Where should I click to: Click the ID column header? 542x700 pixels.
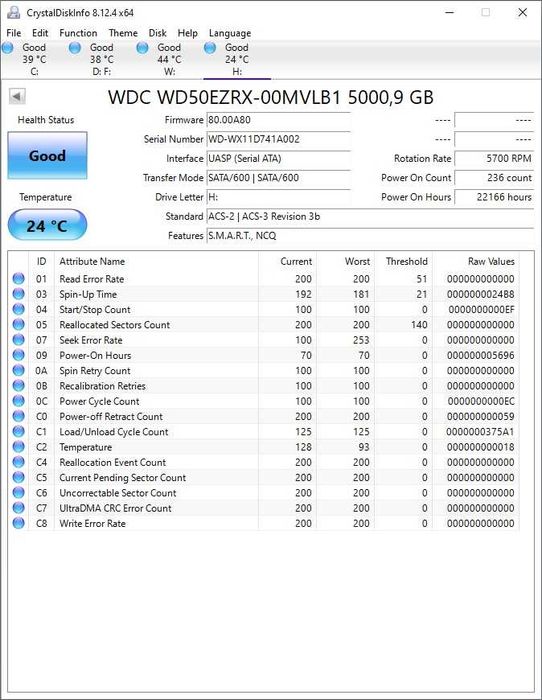41,261
